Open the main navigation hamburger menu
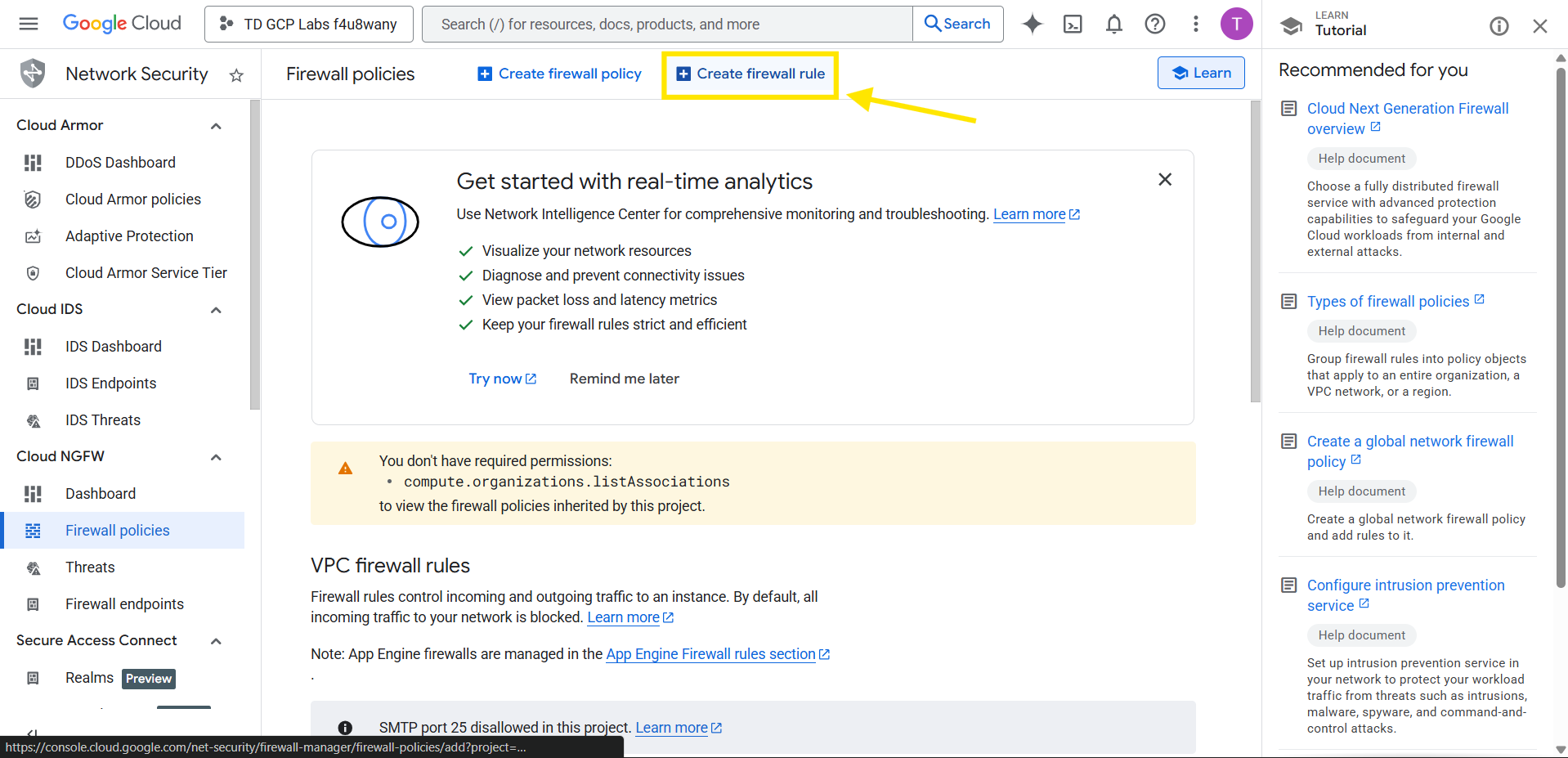This screenshot has height=758, width=1568. tap(29, 24)
